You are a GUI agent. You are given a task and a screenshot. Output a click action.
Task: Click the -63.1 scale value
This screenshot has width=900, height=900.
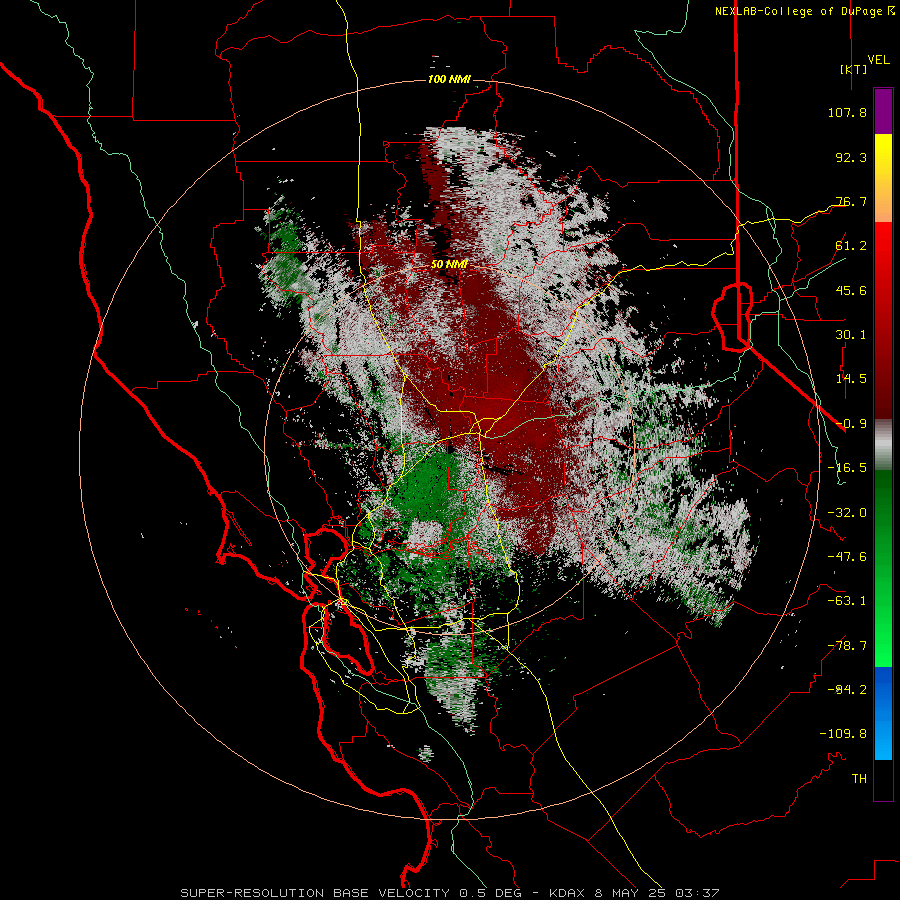(x=847, y=601)
